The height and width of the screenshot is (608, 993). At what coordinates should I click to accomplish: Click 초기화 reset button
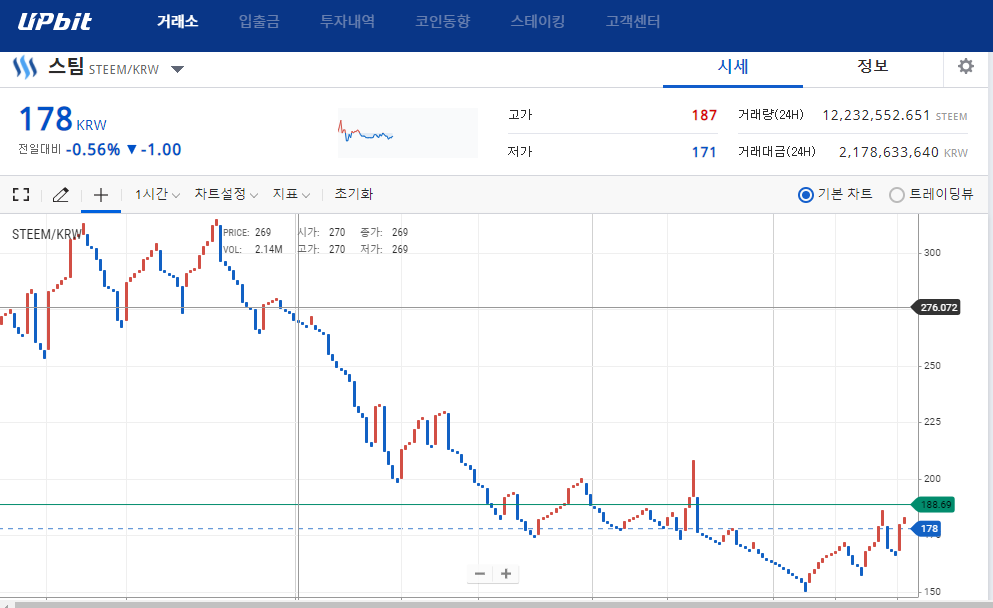coord(353,194)
